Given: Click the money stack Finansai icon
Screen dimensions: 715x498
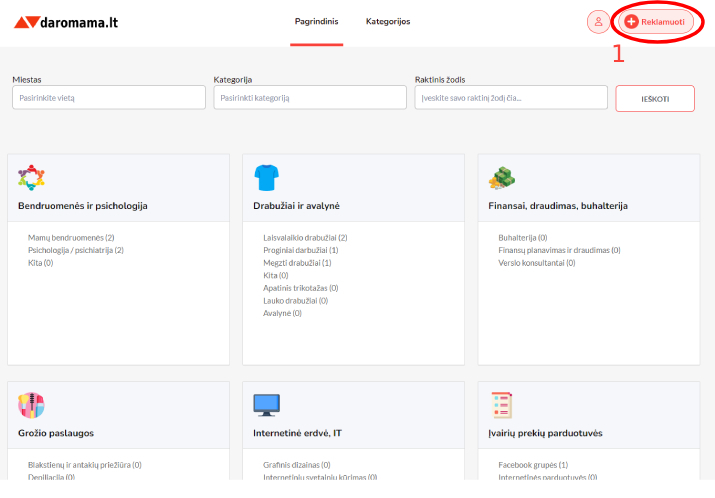Looking at the screenshot, I should [x=501, y=178].
